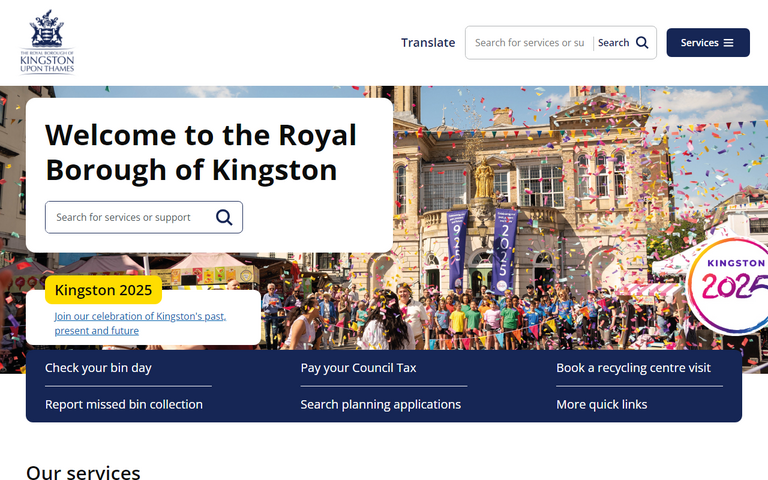Open the Translate option
The height and width of the screenshot is (480, 768).
(x=428, y=43)
